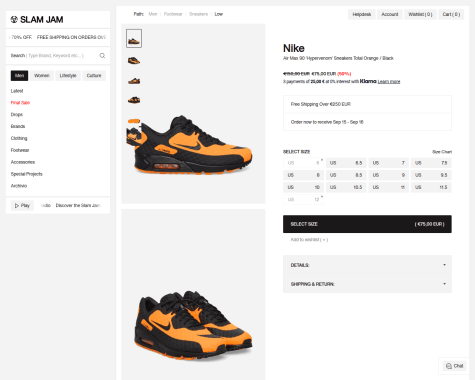
Task: Click Footwear in breadcrumb path
Action: (173, 14)
